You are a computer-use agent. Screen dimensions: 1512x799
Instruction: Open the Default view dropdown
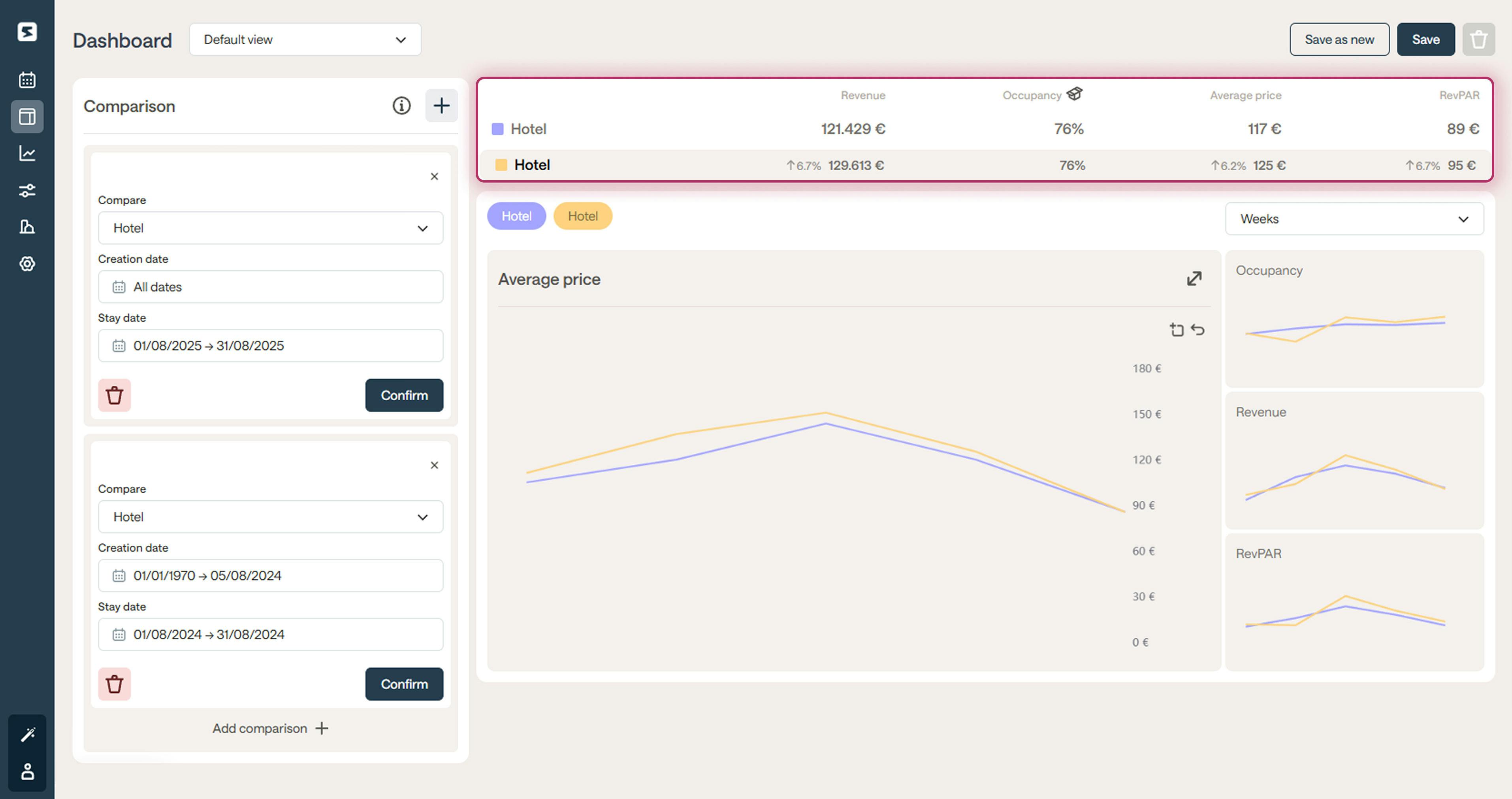coord(305,40)
